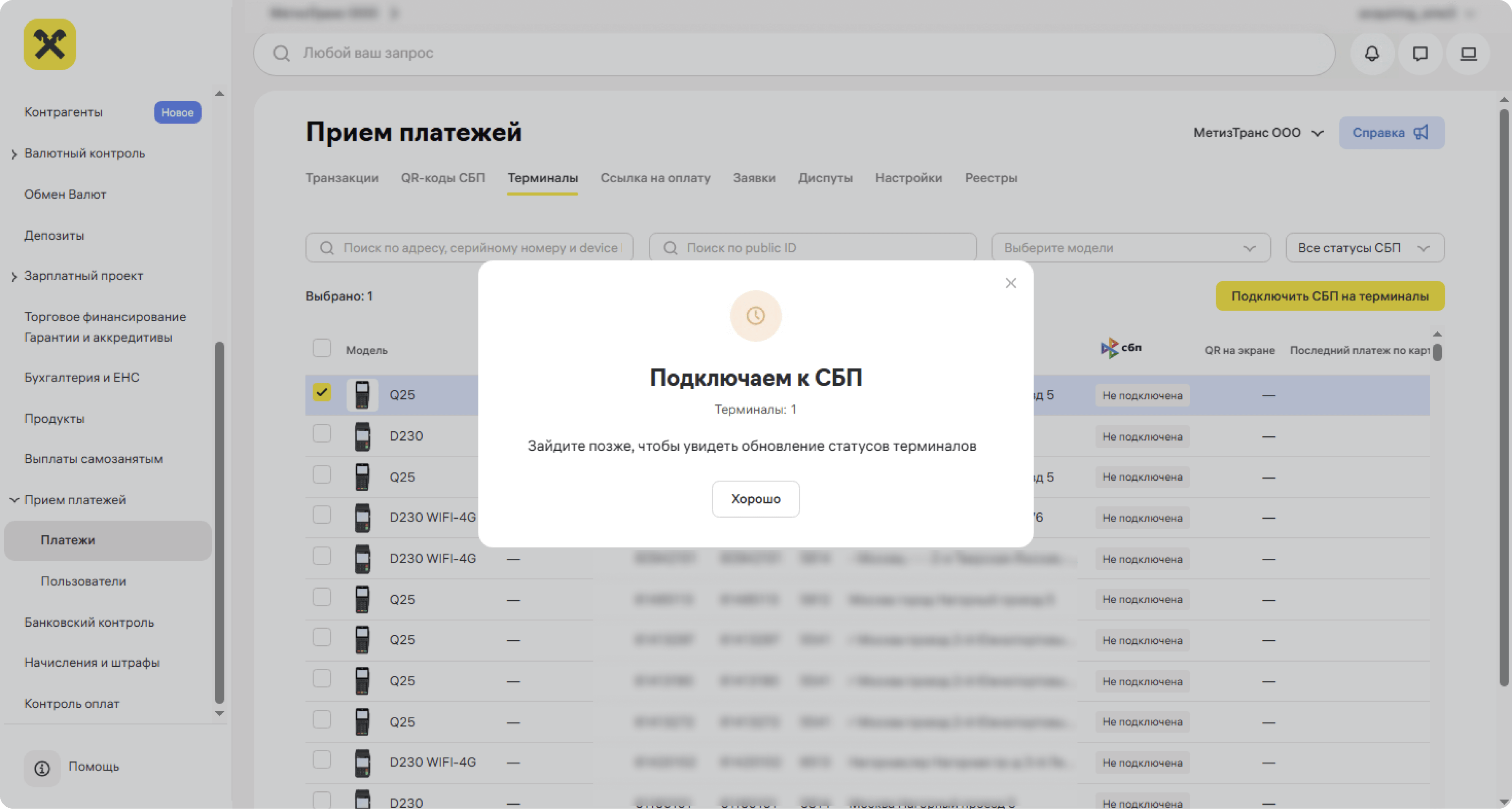1512x809 pixels.
Task: Toggle the select-all checkbox beside Модель
Action: (x=321, y=348)
